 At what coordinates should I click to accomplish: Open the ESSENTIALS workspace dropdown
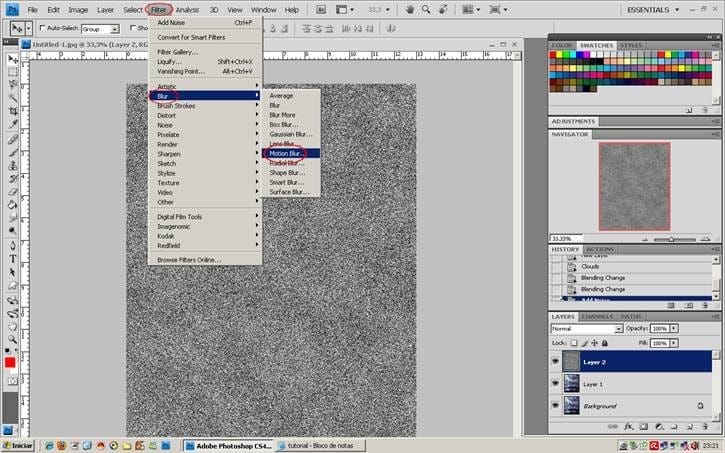[x=653, y=10]
